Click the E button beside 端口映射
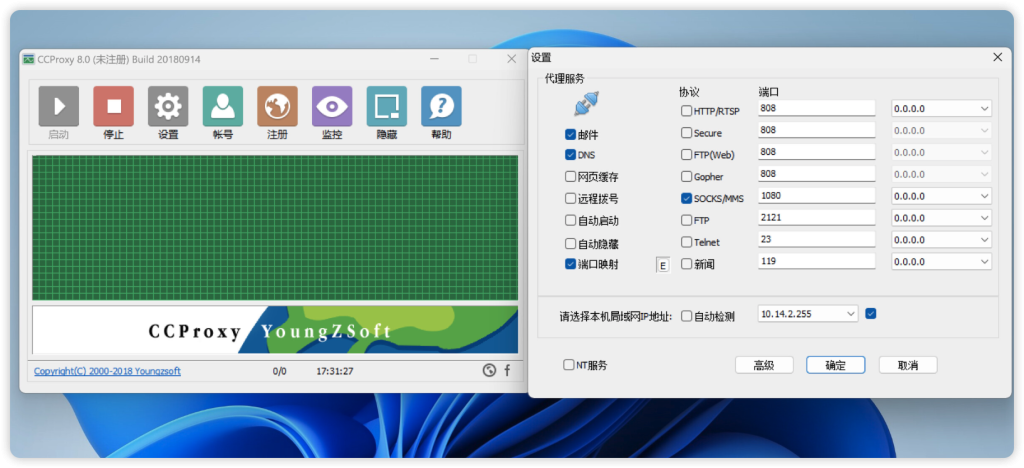 coord(663,265)
